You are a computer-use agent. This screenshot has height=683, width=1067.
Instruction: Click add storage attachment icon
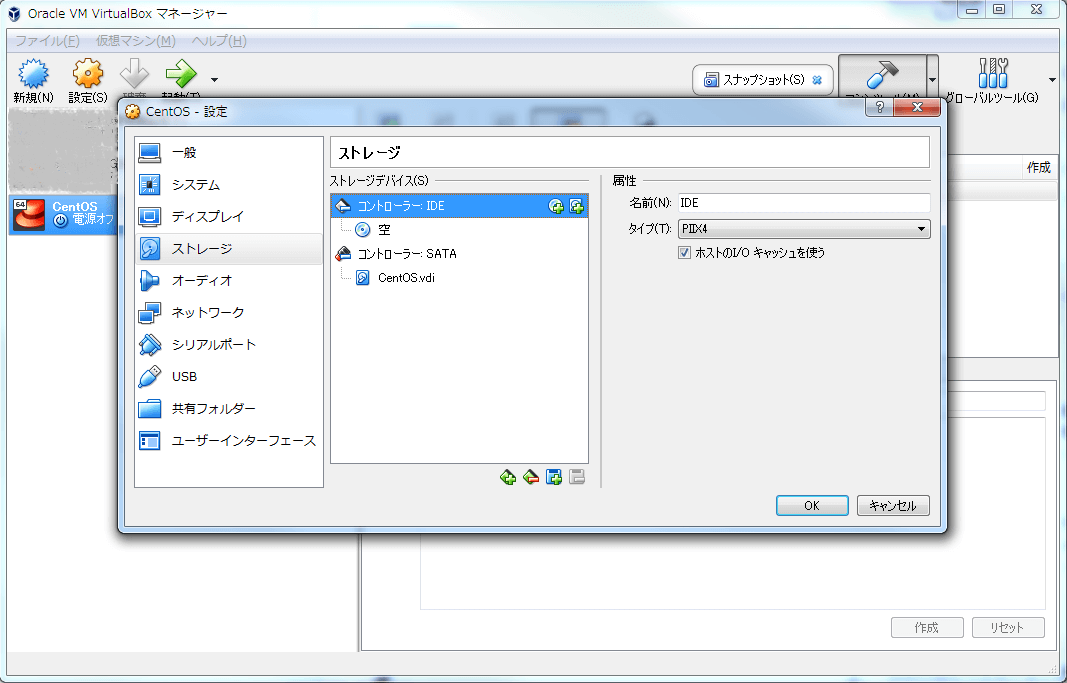[x=554, y=477]
